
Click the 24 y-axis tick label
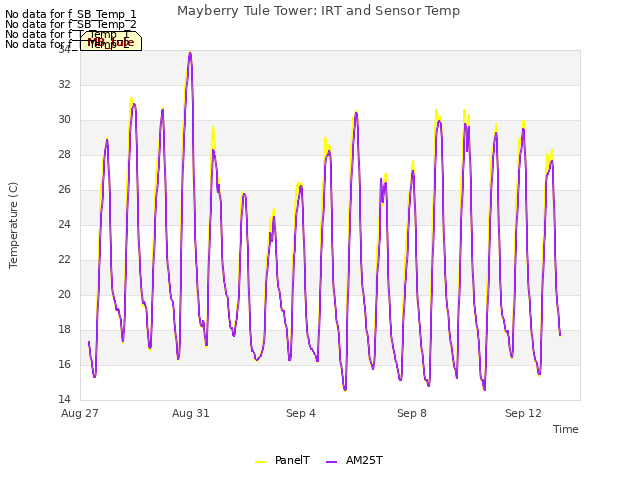(x=64, y=224)
